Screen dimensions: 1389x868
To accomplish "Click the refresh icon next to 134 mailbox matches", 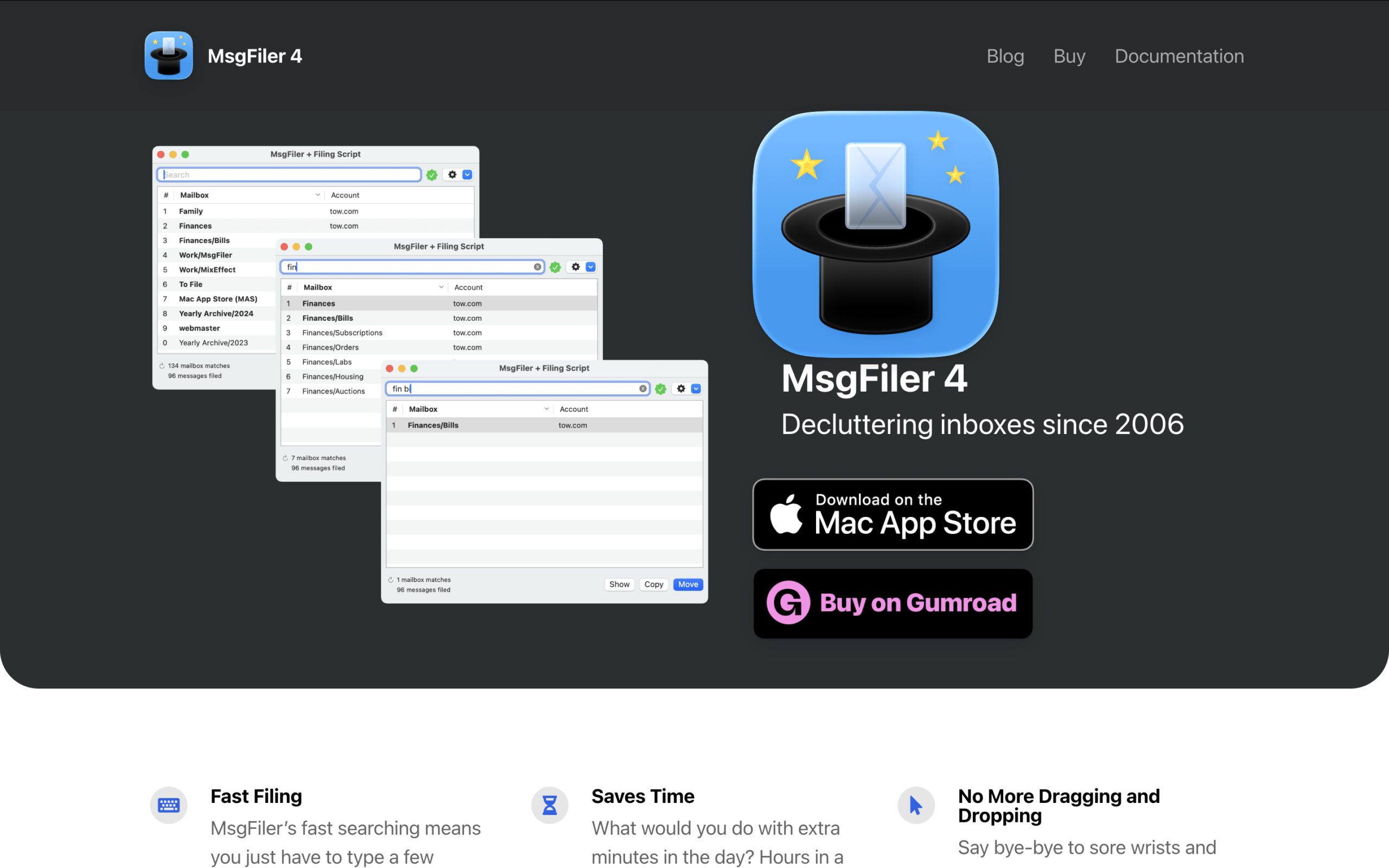I will (162, 366).
